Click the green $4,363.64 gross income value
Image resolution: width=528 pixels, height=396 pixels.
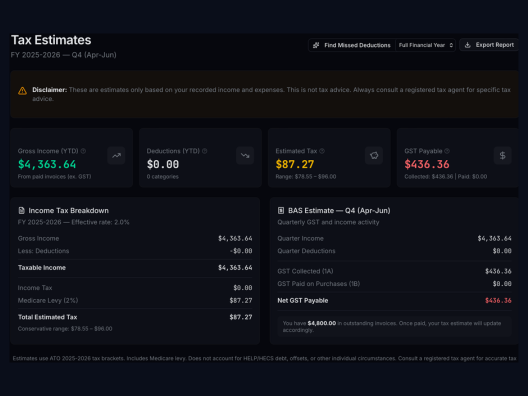point(47,164)
